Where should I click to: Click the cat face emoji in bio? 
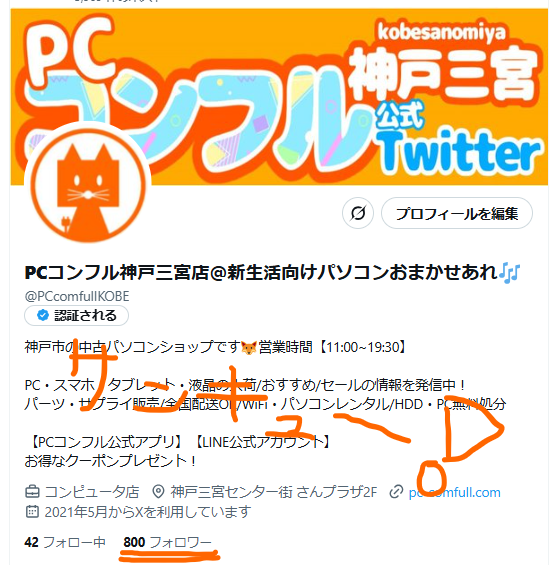pyautogui.click(x=249, y=348)
